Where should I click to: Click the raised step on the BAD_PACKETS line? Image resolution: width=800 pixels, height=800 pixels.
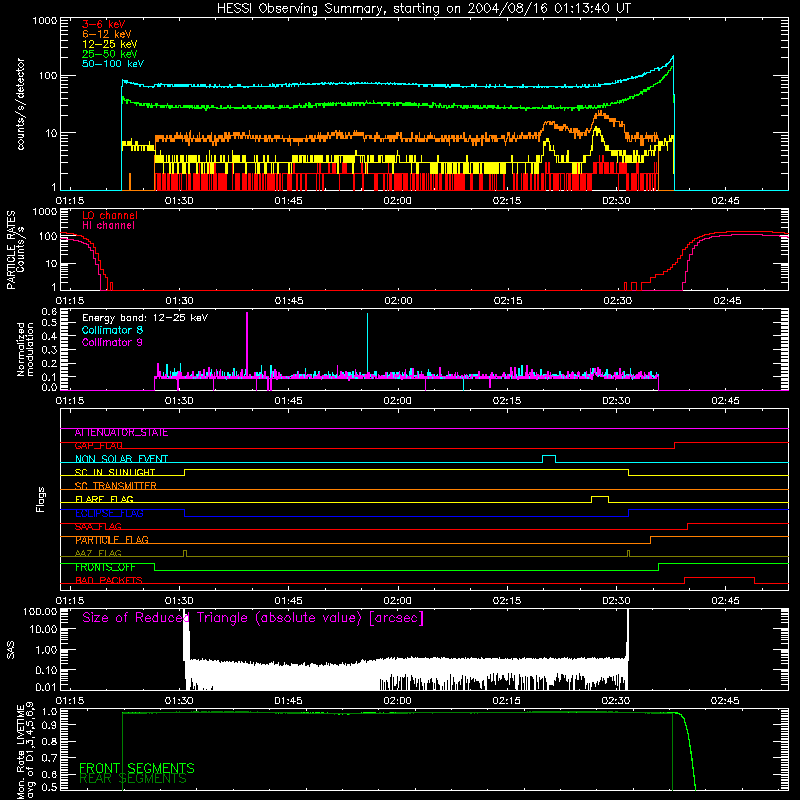pos(719,580)
